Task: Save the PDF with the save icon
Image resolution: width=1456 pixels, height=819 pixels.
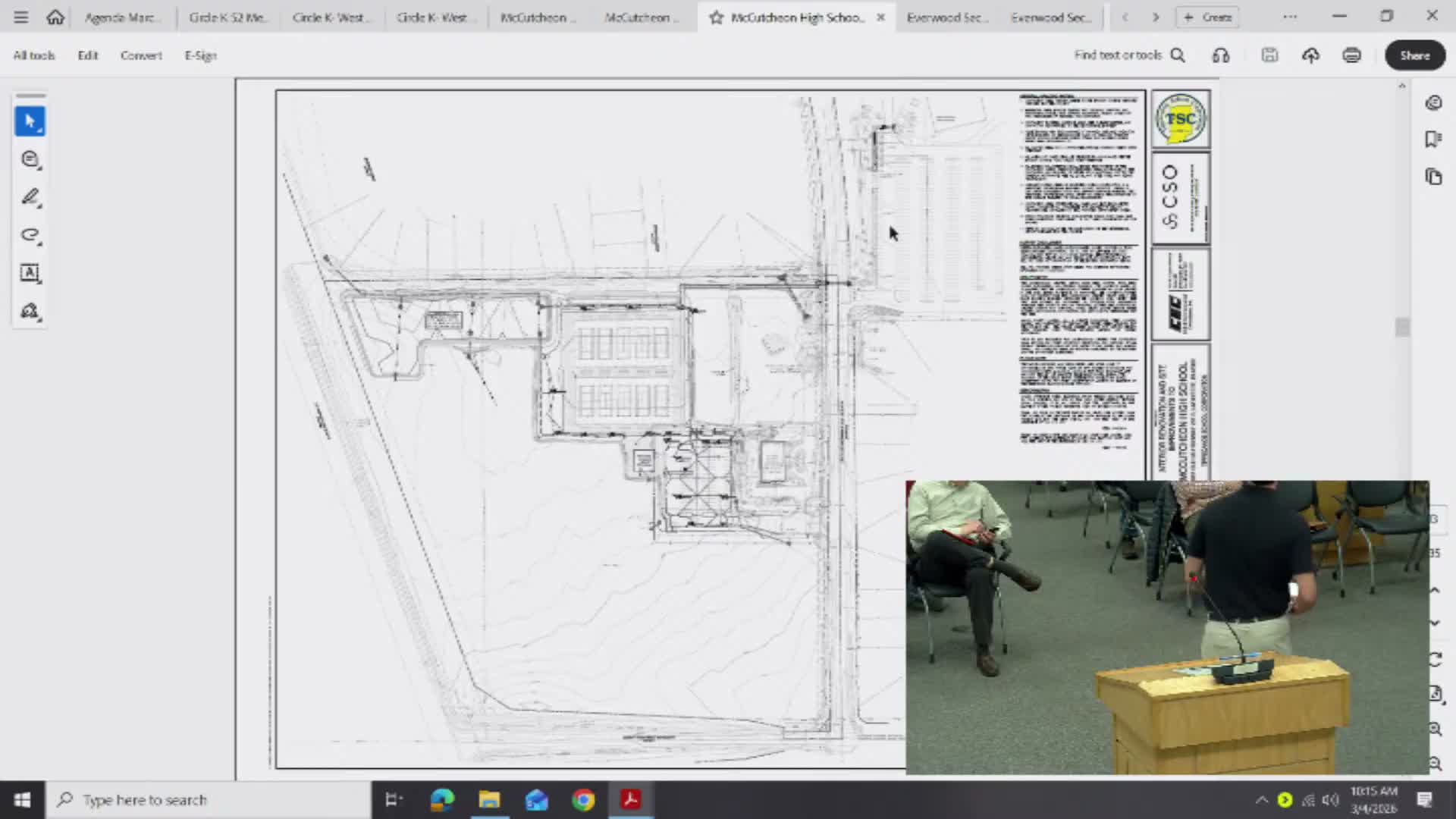Action: pos(1269,55)
